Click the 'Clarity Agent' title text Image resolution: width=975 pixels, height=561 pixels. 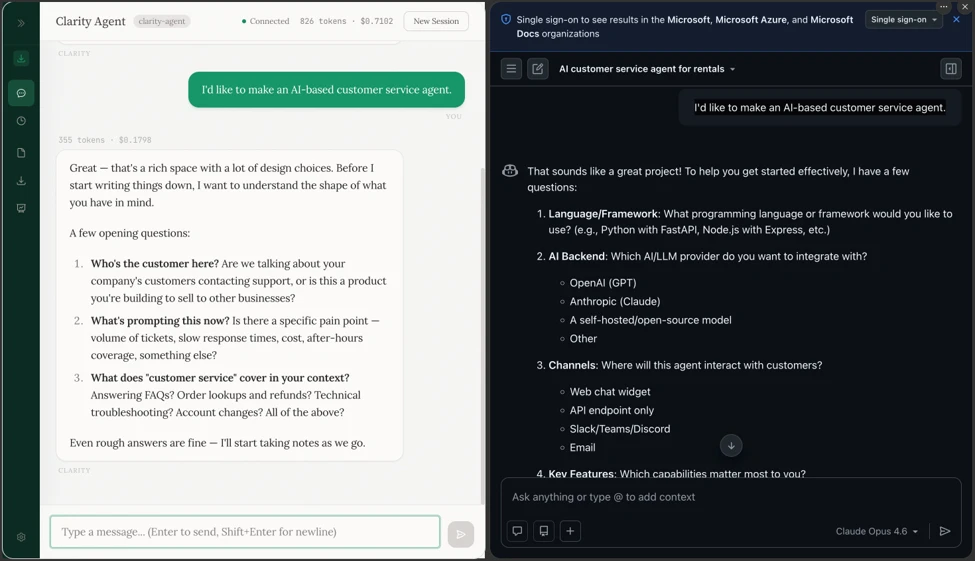[91, 21]
